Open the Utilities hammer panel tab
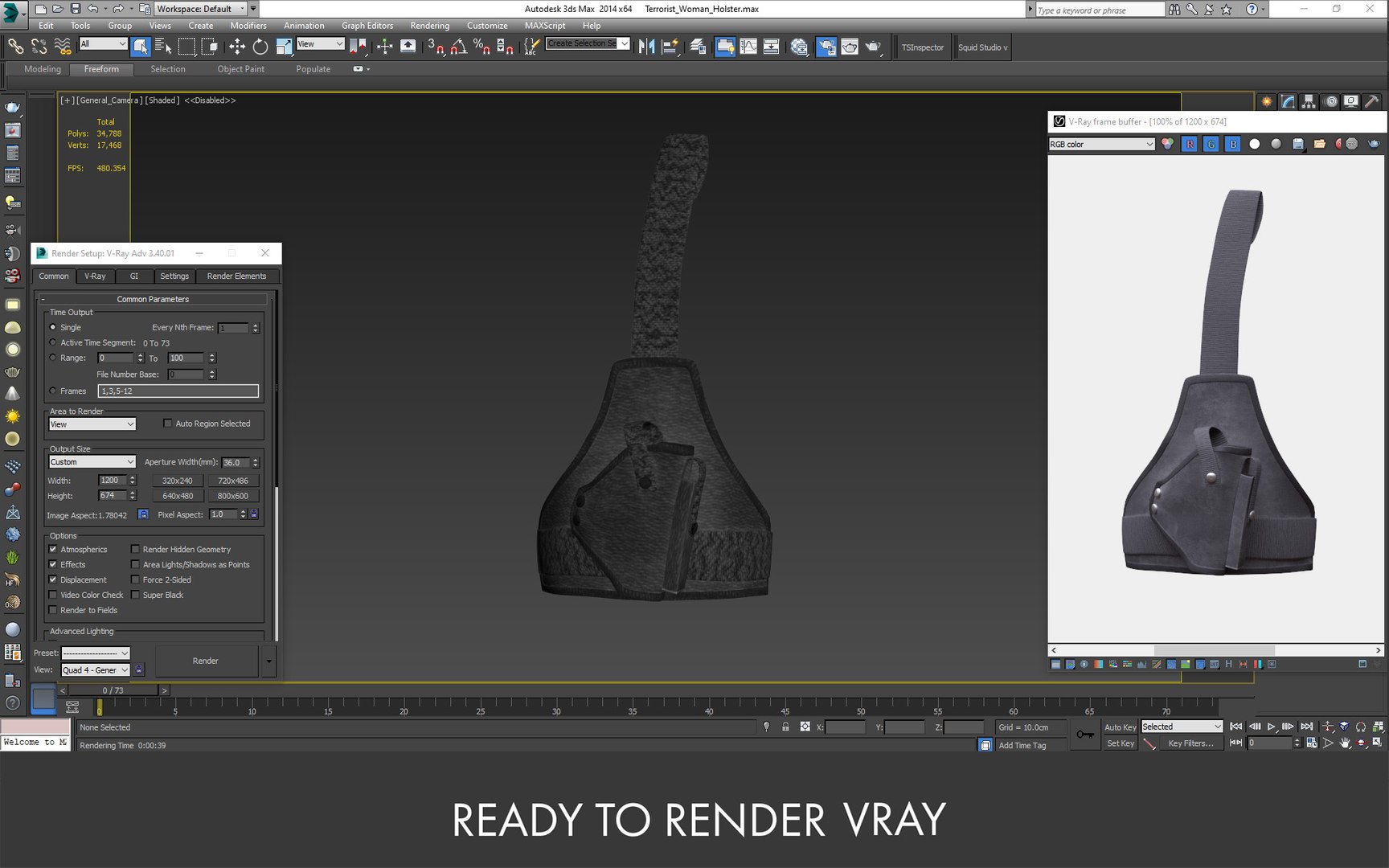The height and width of the screenshot is (868, 1389). coord(1372,101)
